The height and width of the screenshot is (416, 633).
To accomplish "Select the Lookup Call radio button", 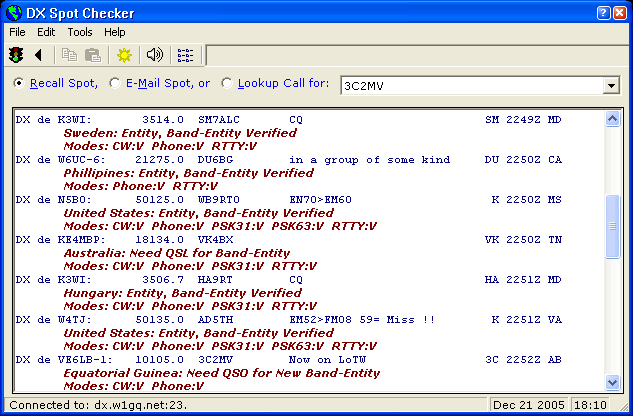I will (x=226, y=83).
